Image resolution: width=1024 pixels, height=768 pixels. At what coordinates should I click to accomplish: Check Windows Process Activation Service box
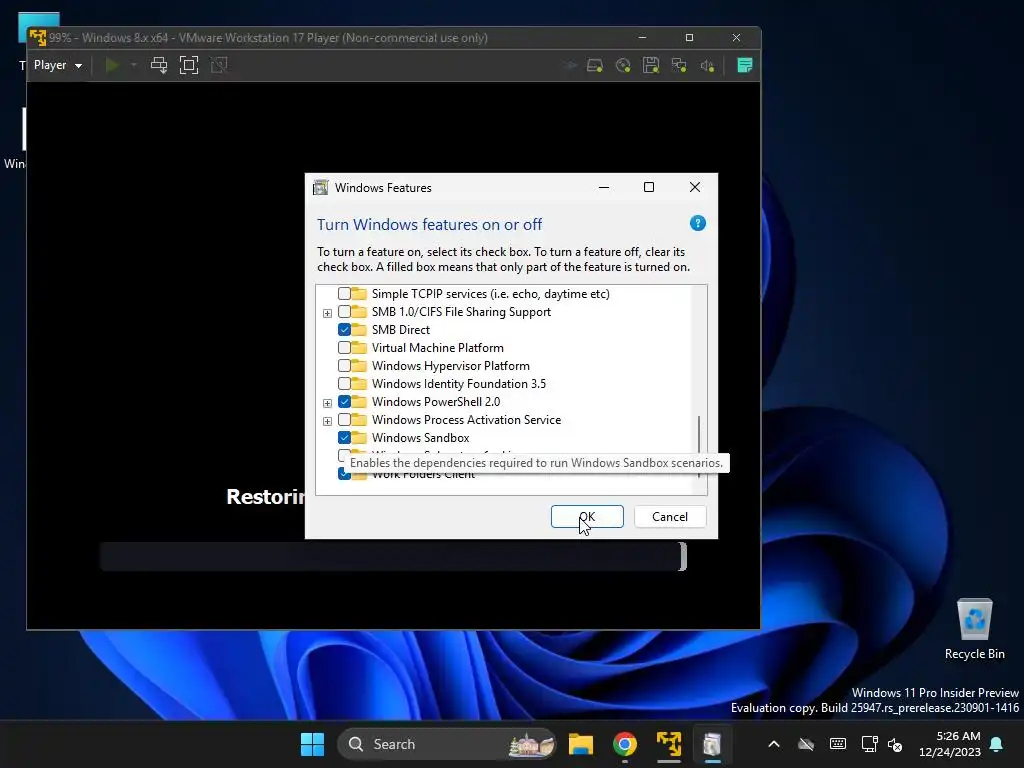pyautogui.click(x=344, y=419)
